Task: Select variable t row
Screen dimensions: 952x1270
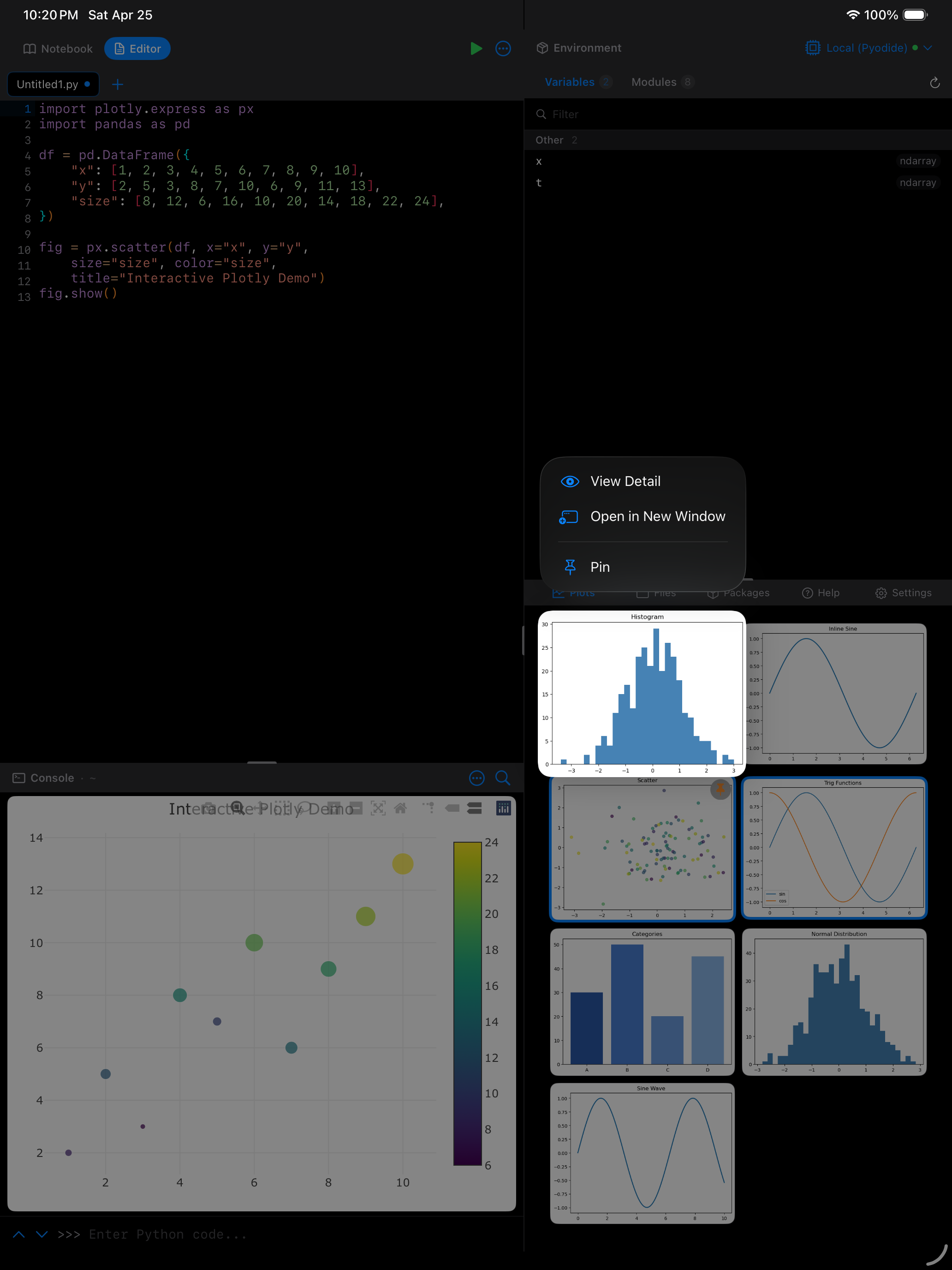Action: [x=738, y=183]
